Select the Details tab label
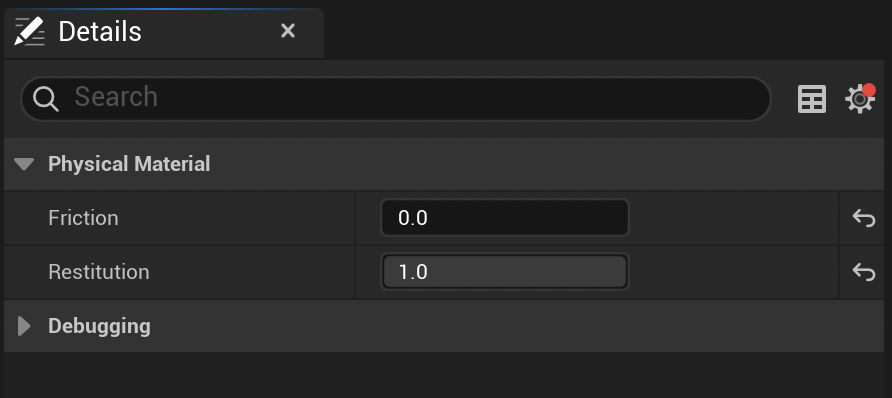 [100, 31]
